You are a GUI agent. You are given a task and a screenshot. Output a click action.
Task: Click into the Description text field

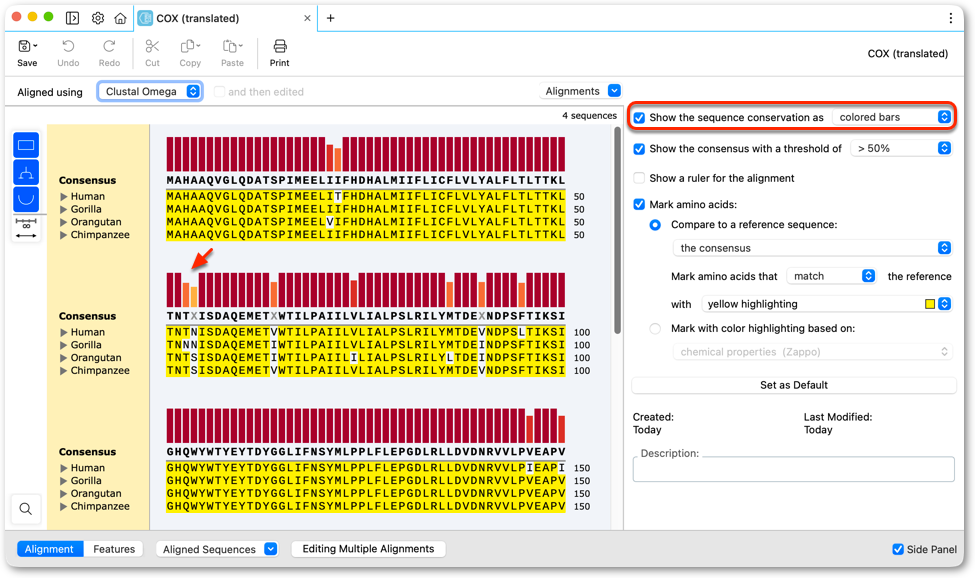[793, 469]
